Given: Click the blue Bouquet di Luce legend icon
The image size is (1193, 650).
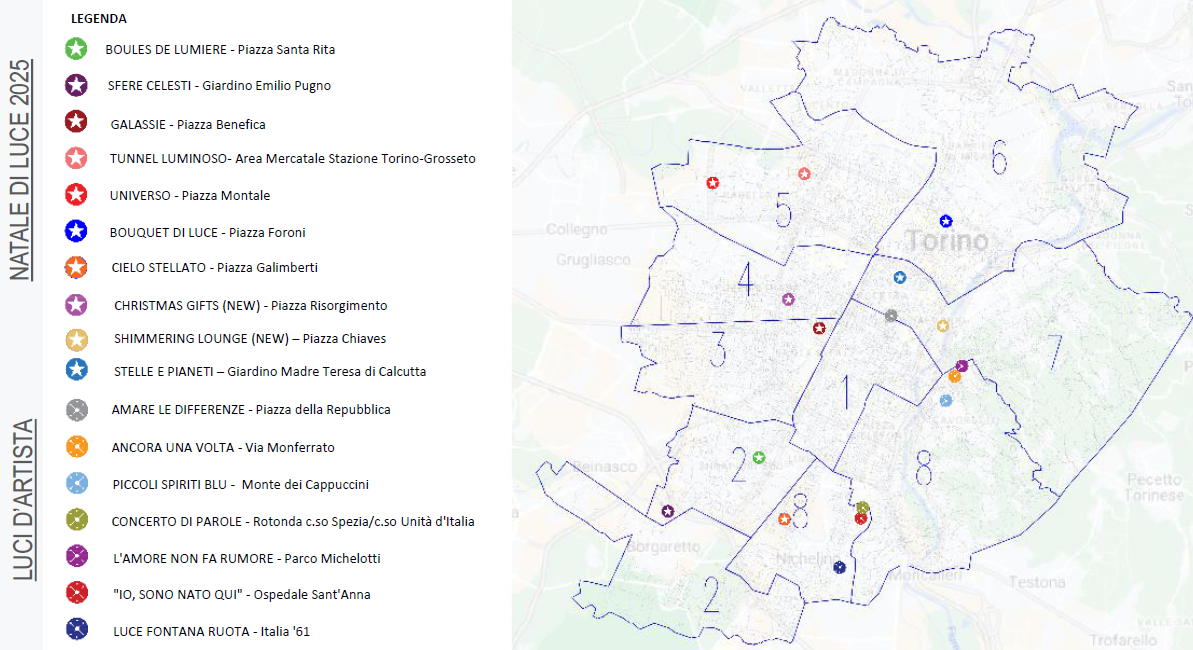Looking at the screenshot, I should pos(76,232).
